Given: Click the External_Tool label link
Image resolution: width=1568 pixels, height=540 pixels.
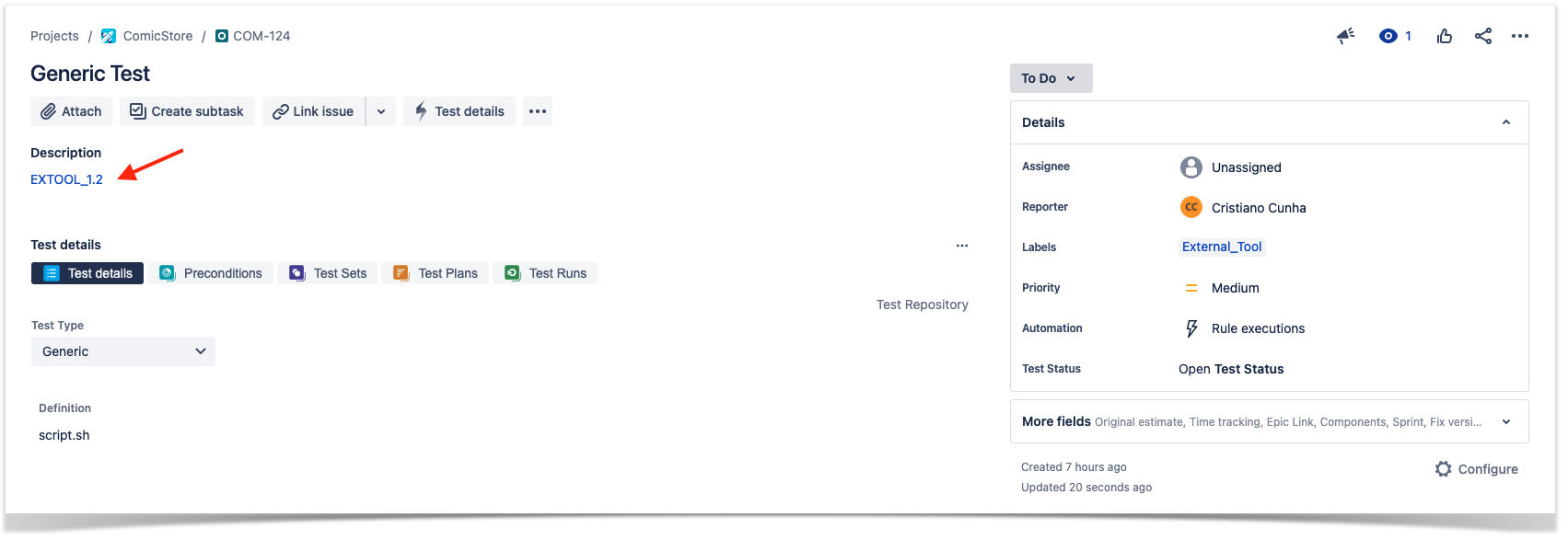Looking at the screenshot, I should pyautogui.click(x=1222, y=247).
